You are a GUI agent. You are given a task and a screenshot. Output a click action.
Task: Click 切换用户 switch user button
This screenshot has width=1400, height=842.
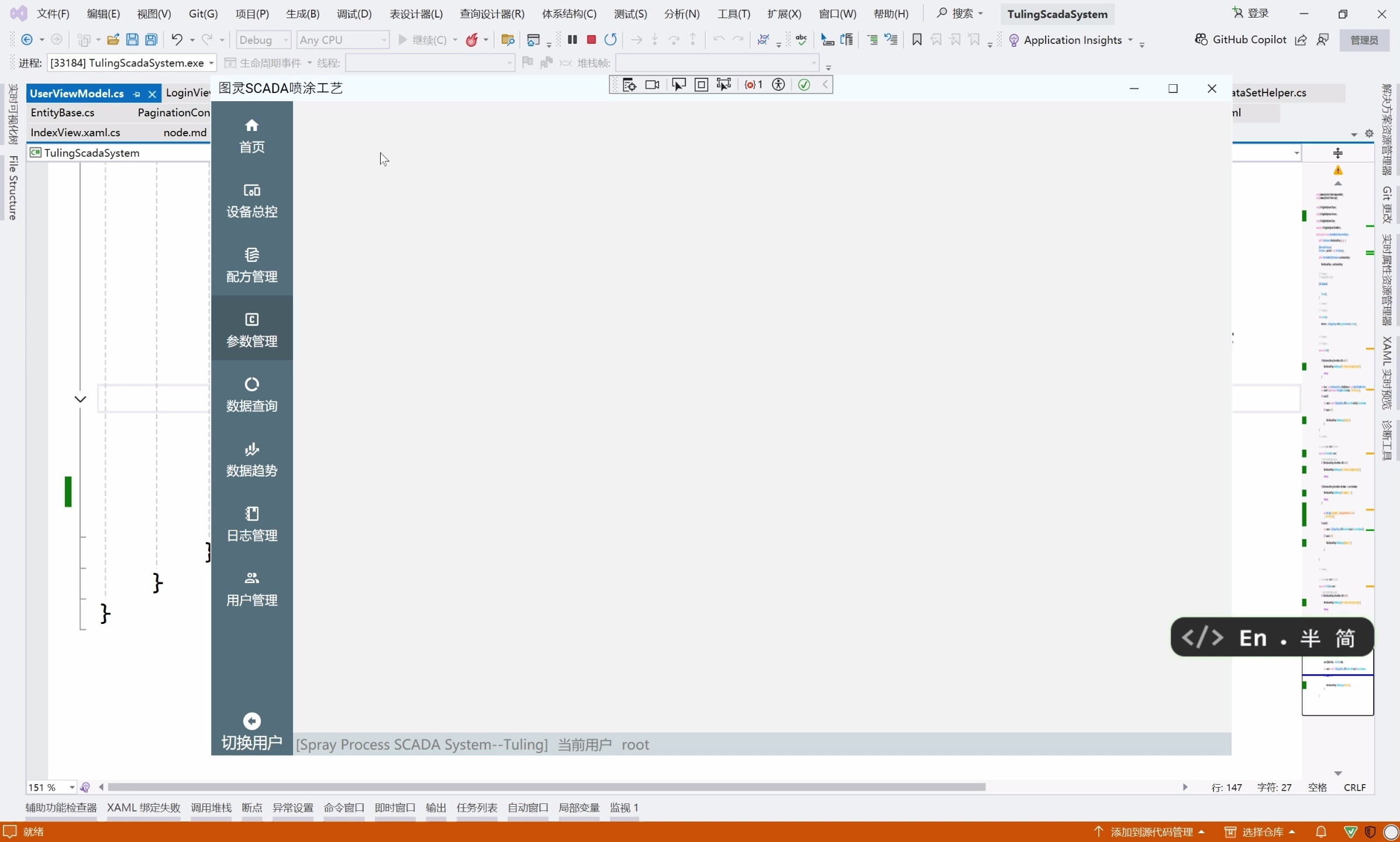252,731
